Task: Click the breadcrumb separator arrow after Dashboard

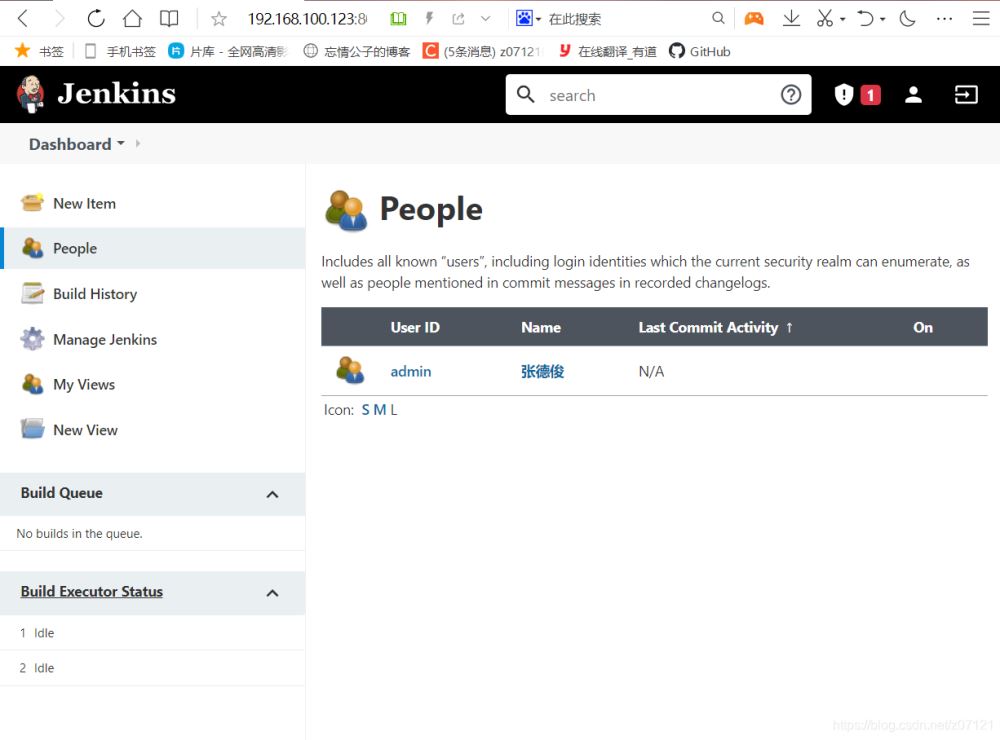Action: (137, 144)
